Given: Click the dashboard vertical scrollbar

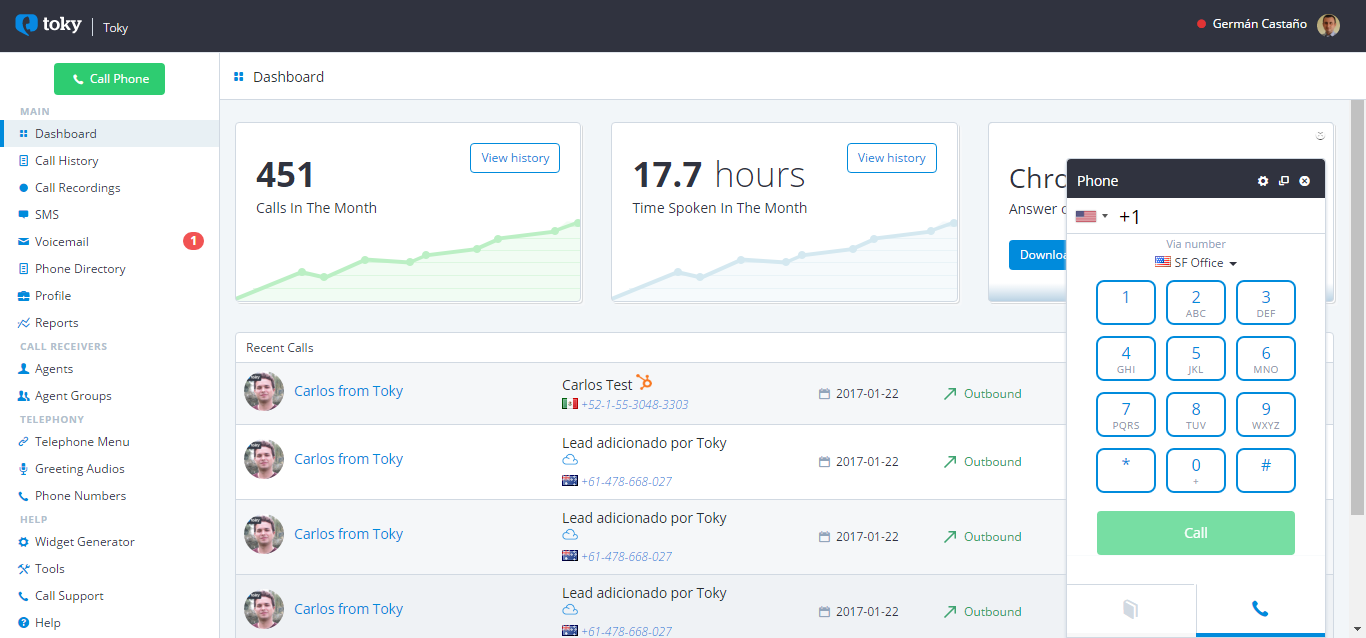Looking at the screenshot, I should point(1357,300).
